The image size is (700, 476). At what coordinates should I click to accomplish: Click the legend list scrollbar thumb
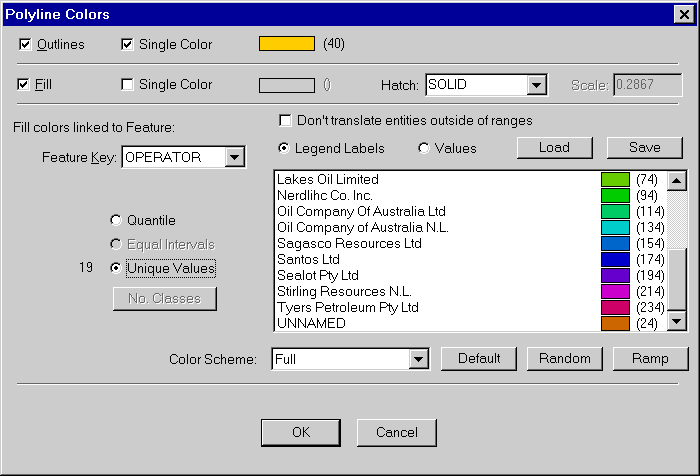[x=677, y=279]
